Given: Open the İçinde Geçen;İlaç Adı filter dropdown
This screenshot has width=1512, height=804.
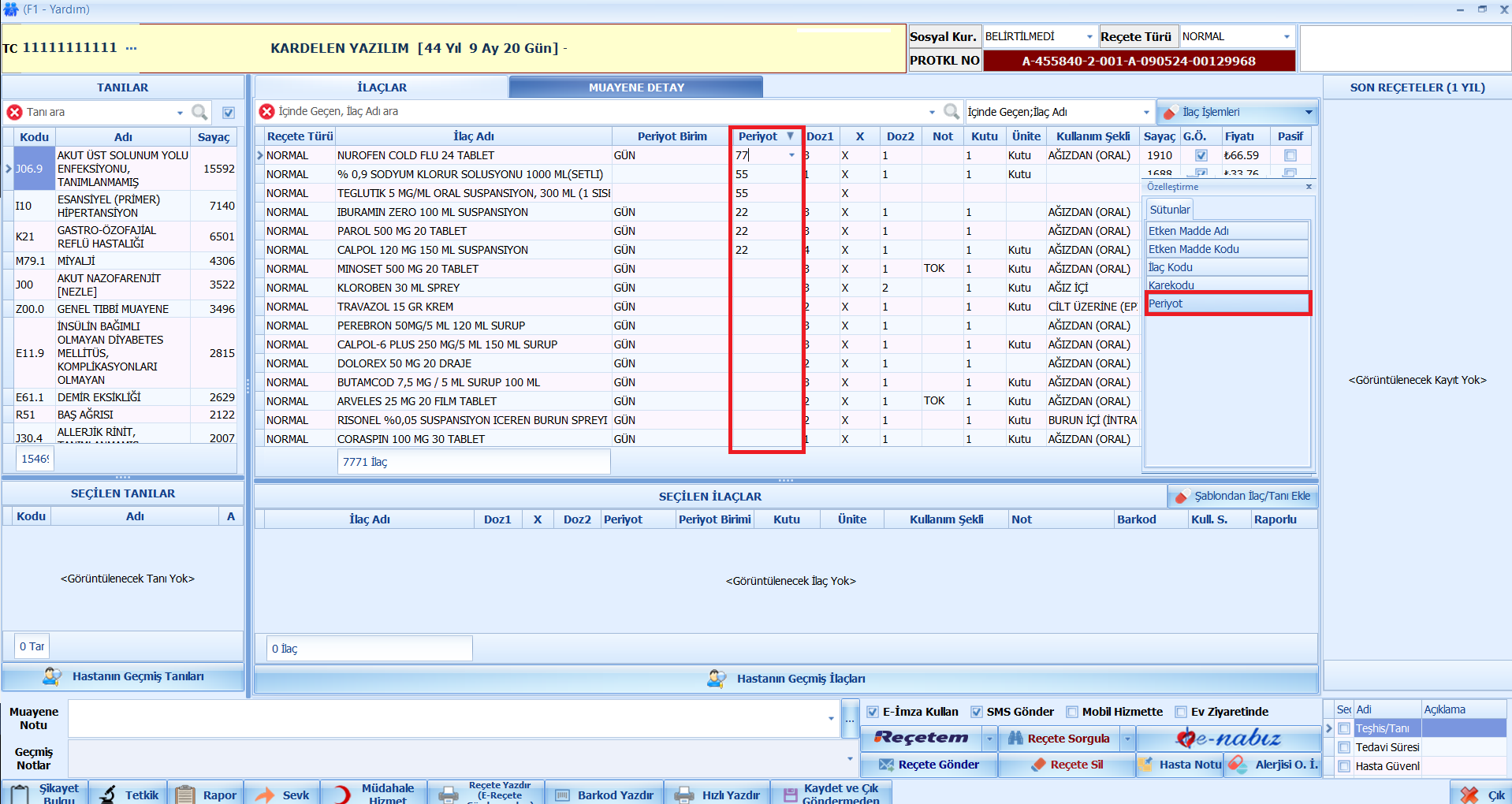Looking at the screenshot, I should [x=1146, y=112].
